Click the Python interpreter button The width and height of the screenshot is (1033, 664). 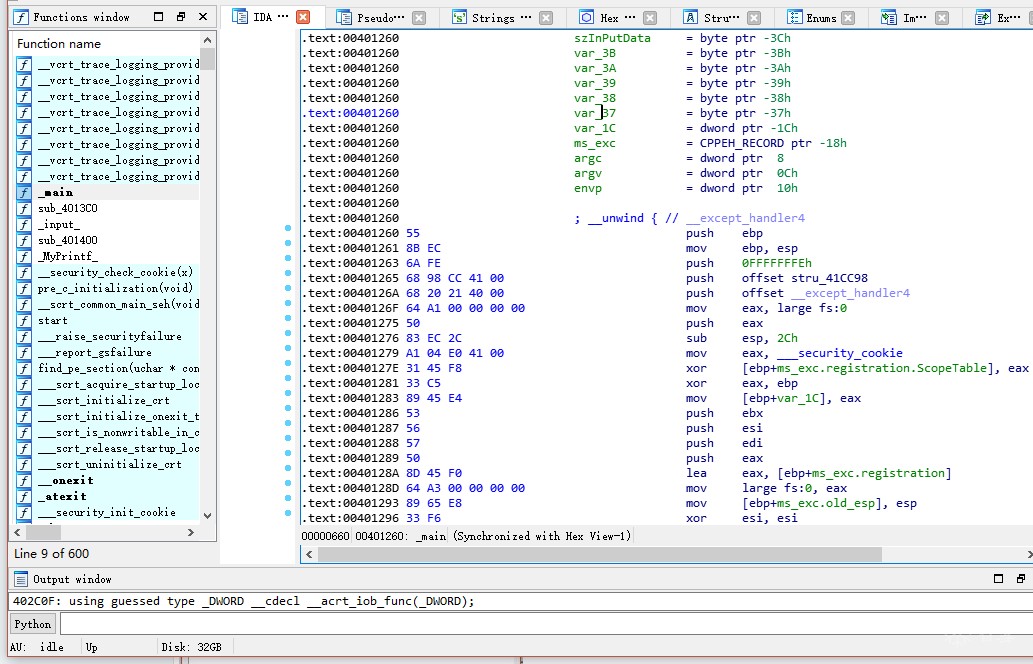tap(32, 624)
